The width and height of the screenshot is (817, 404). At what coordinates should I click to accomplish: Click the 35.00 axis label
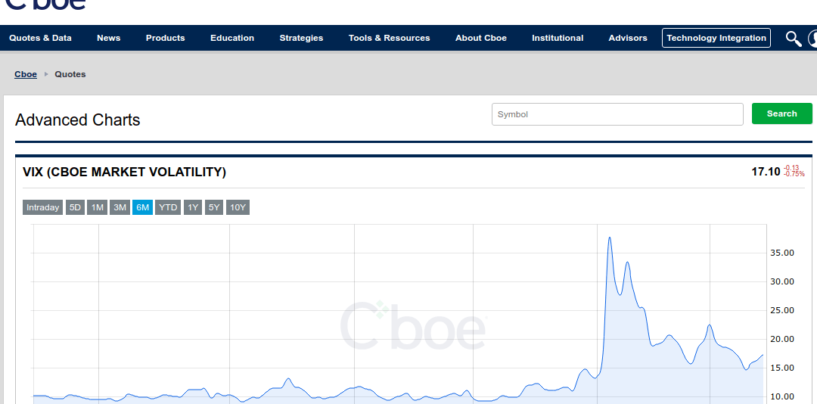point(782,253)
